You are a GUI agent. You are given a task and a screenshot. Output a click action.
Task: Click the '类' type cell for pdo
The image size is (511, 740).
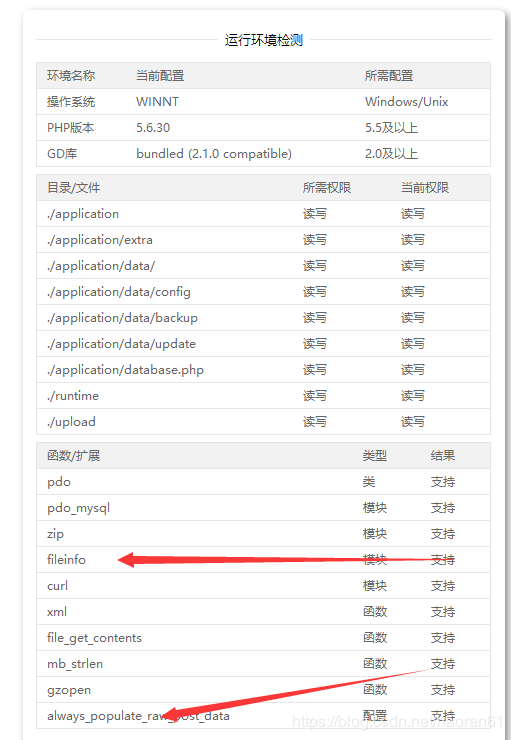[x=369, y=482]
